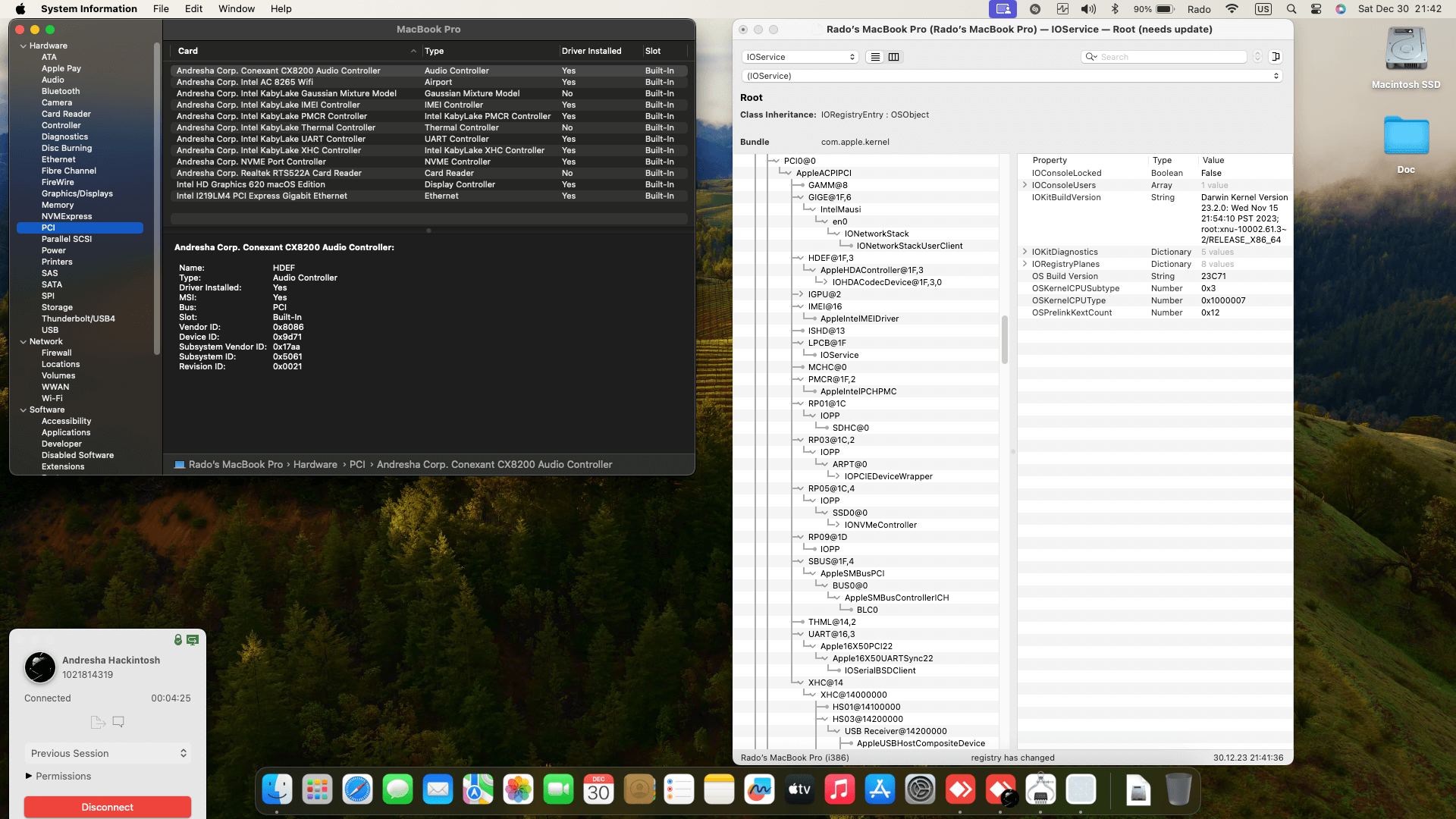Click Spotlight search magnifier in menu bar
This screenshot has height=819, width=1456.
pos(1291,9)
